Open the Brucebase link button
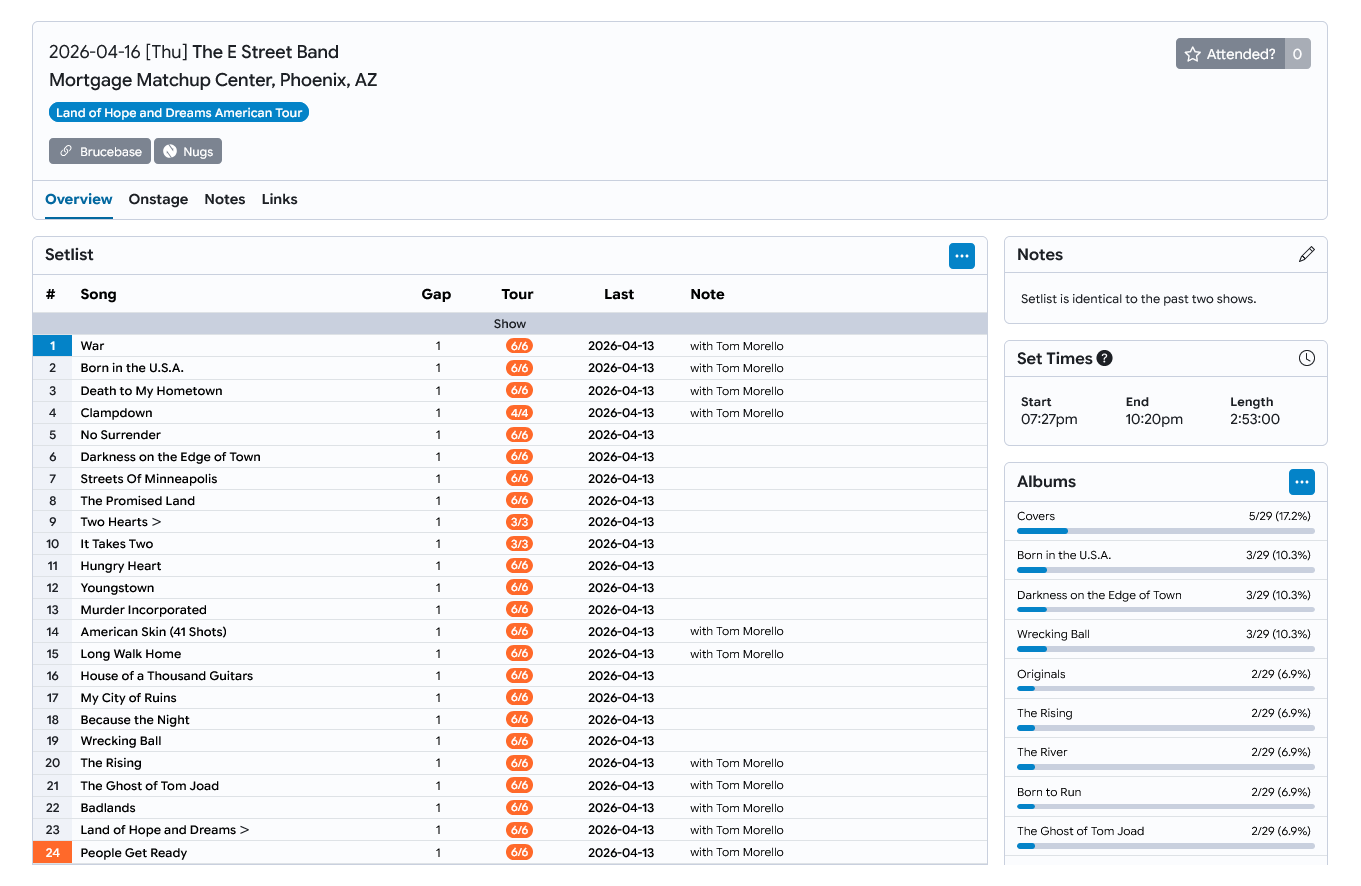Image resolution: width=1361 pixels, height=886 pixels. click(x=100, y=151)
